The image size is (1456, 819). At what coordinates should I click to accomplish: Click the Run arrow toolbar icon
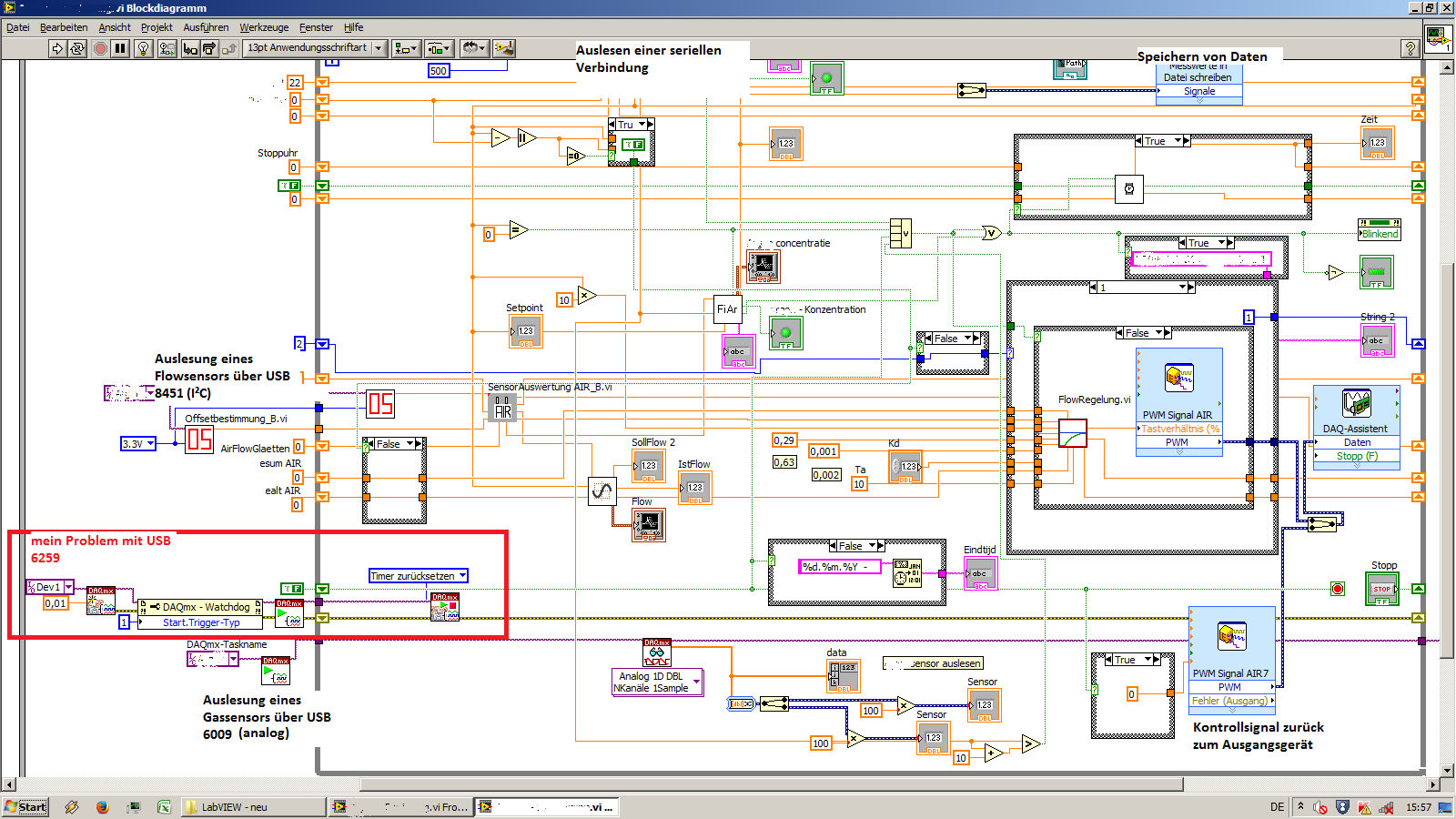click(x=57, y=48)
